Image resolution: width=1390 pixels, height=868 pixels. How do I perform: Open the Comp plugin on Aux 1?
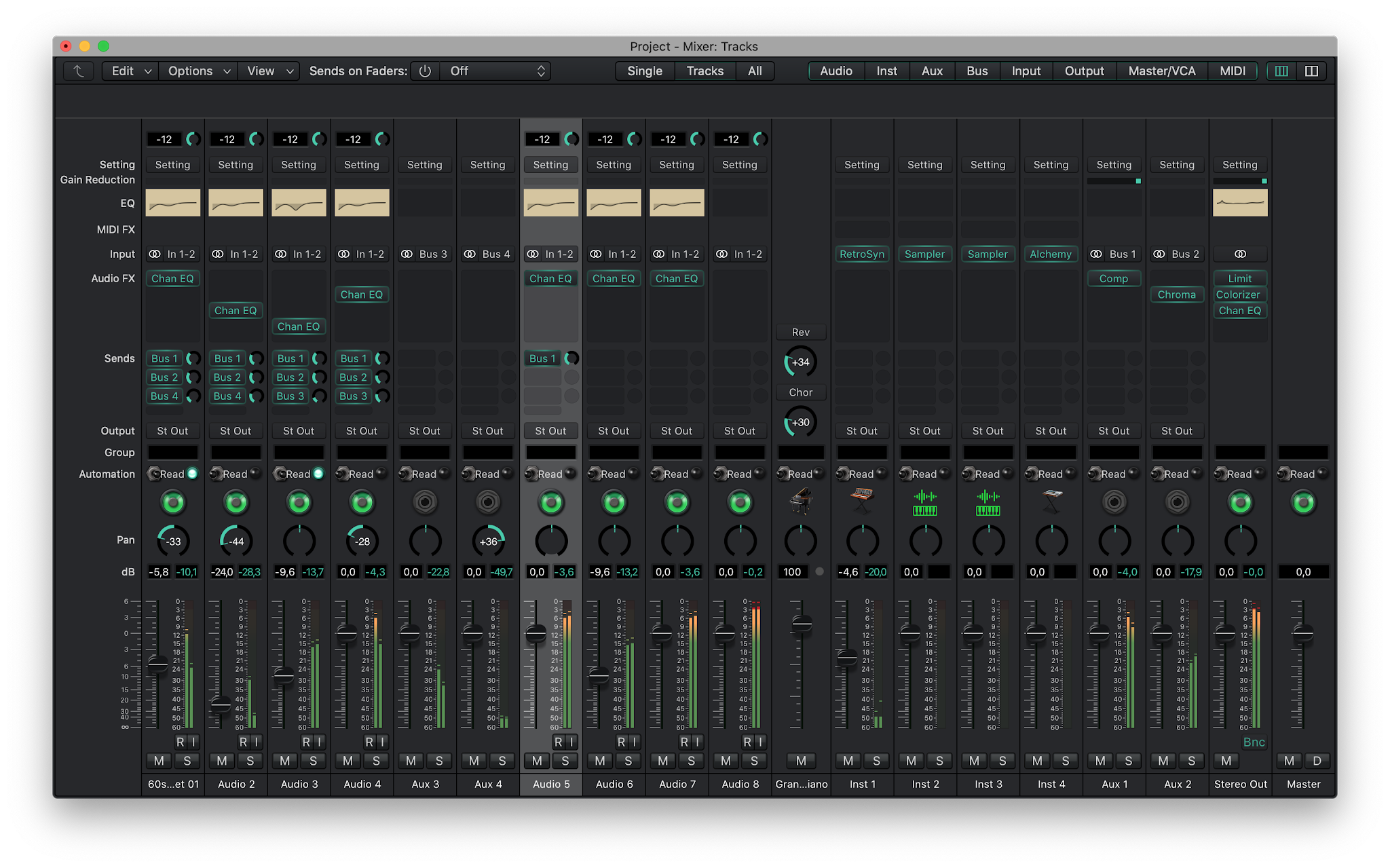point(1114,278)
